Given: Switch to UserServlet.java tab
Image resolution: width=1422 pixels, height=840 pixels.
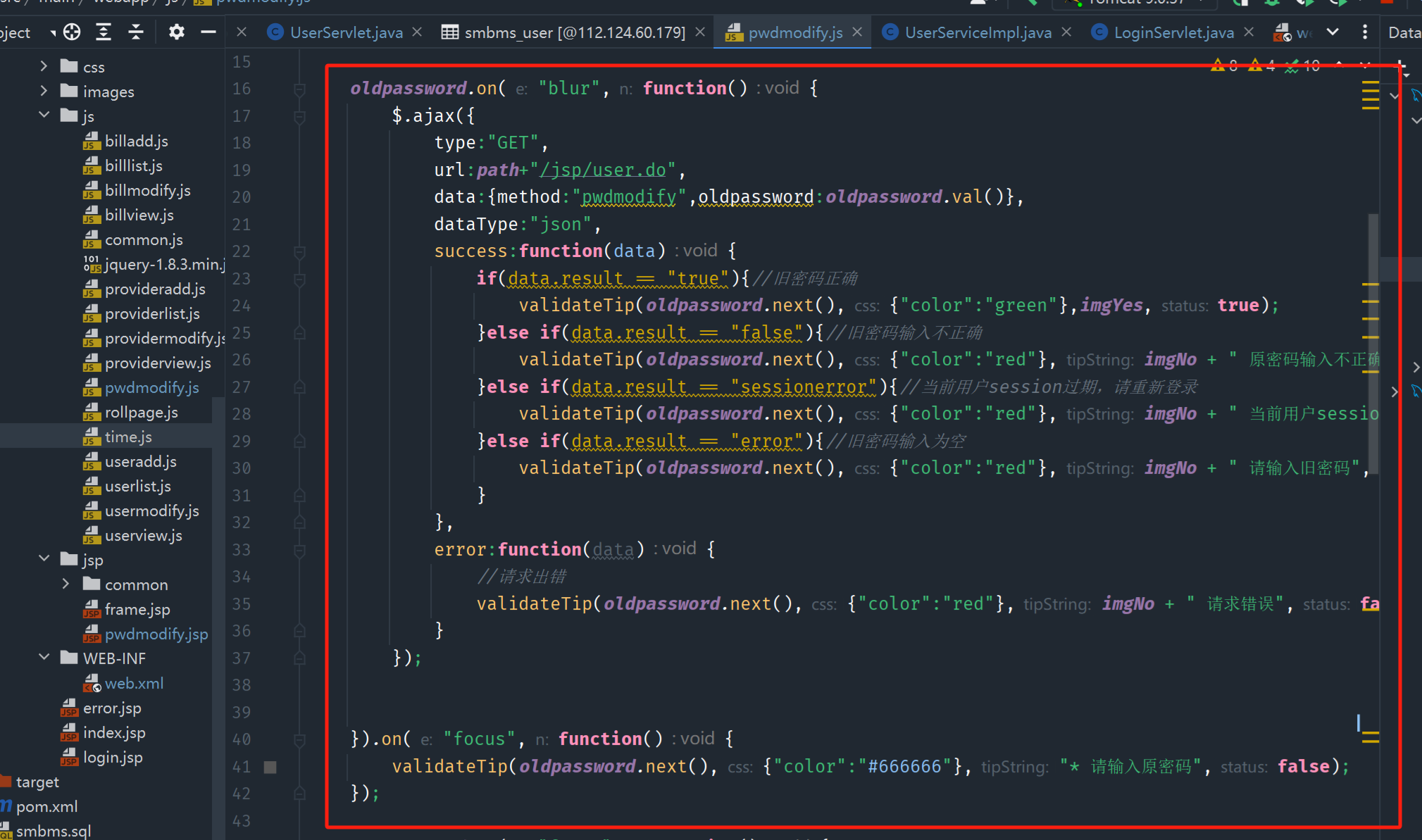Looking at the screenshot, I should [346, 32].
